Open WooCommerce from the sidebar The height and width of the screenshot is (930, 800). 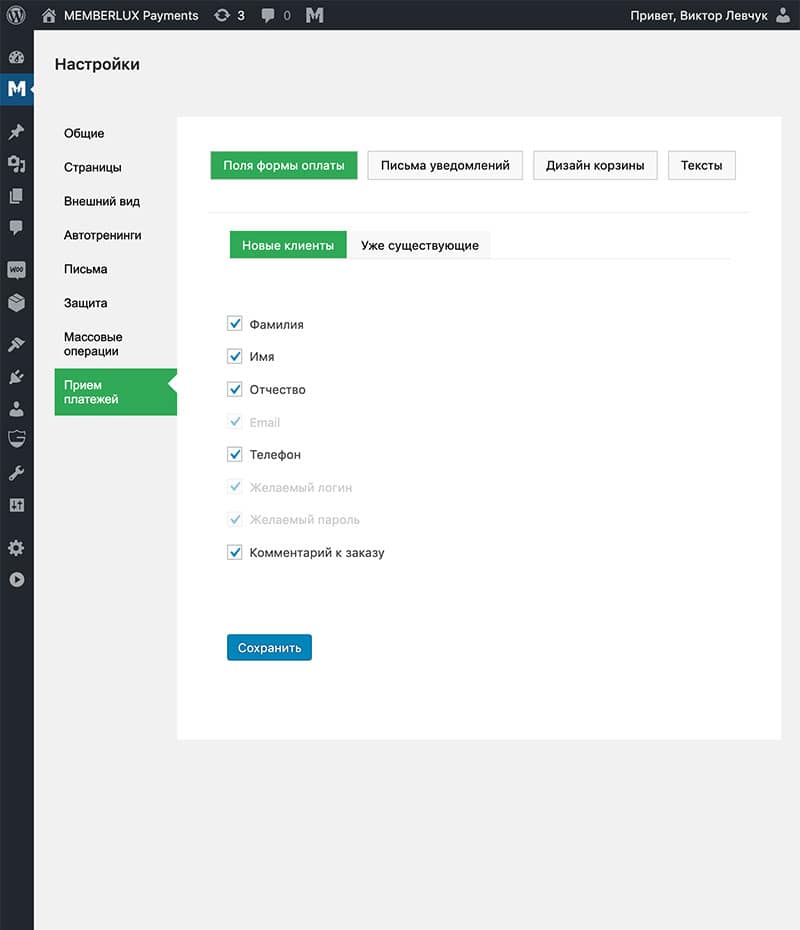pos(16,270)
